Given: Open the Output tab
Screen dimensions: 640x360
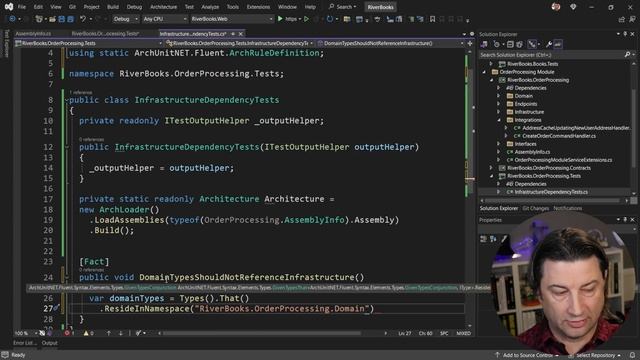Looking at the screenshot, I should pos(49,343).
